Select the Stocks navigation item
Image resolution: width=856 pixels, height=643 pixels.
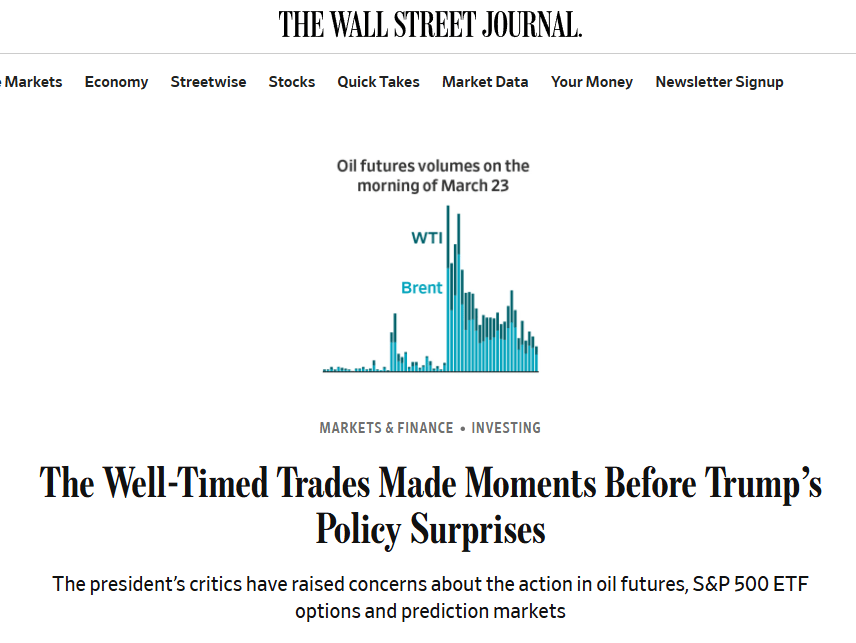point(291,82)
